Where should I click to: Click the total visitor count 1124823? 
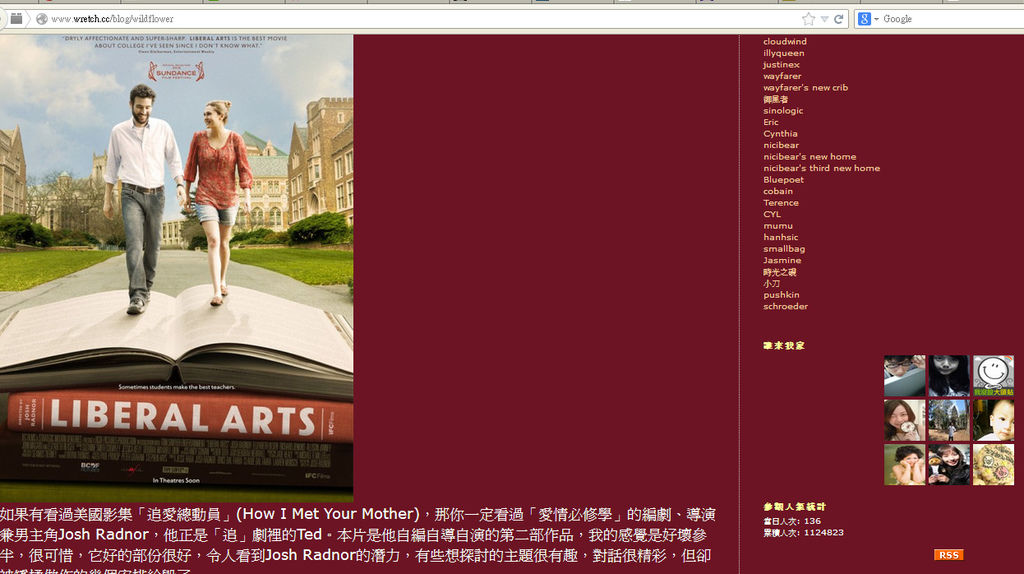[824, 533]
